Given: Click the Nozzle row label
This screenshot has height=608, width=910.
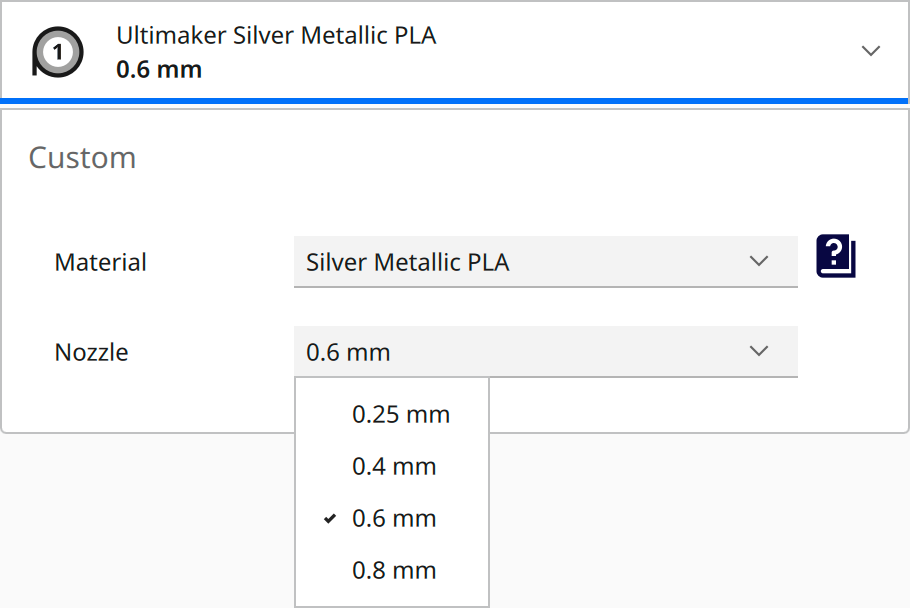Looking at the screenshot, I should click(92, 351).
